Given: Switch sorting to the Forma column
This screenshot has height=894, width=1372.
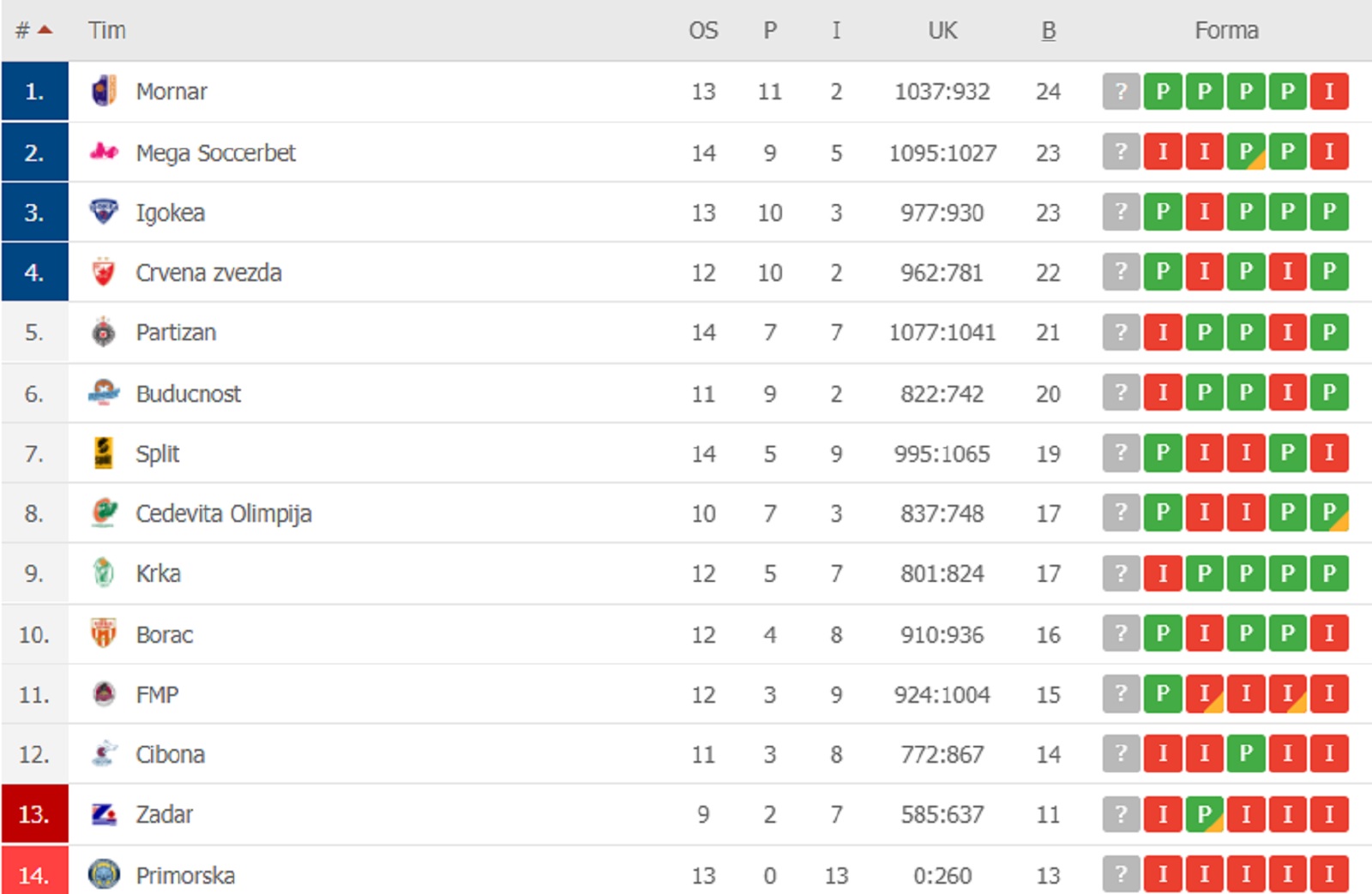Looking at the screenshot, I should 1228,30.
